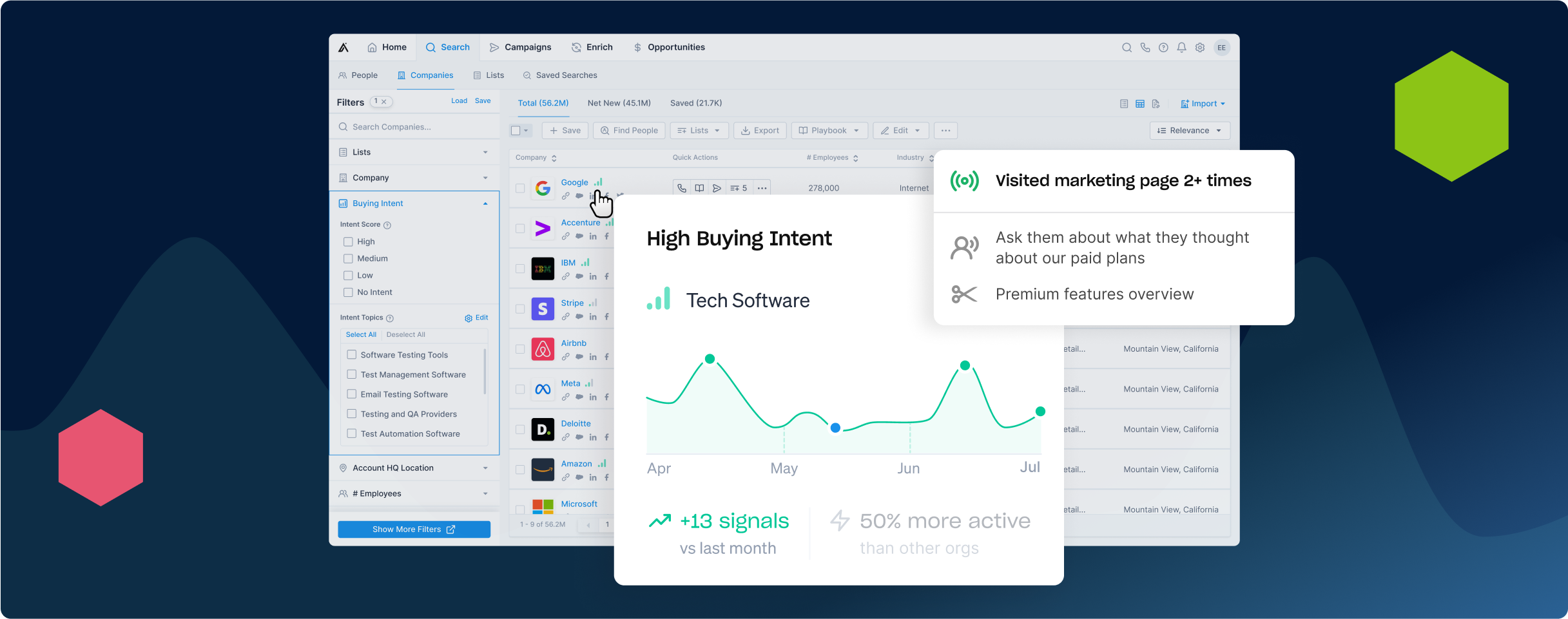Viewport: 1568px width, 619px height.
Task: Click the Search Companies input field
Action: coord(414,127)
